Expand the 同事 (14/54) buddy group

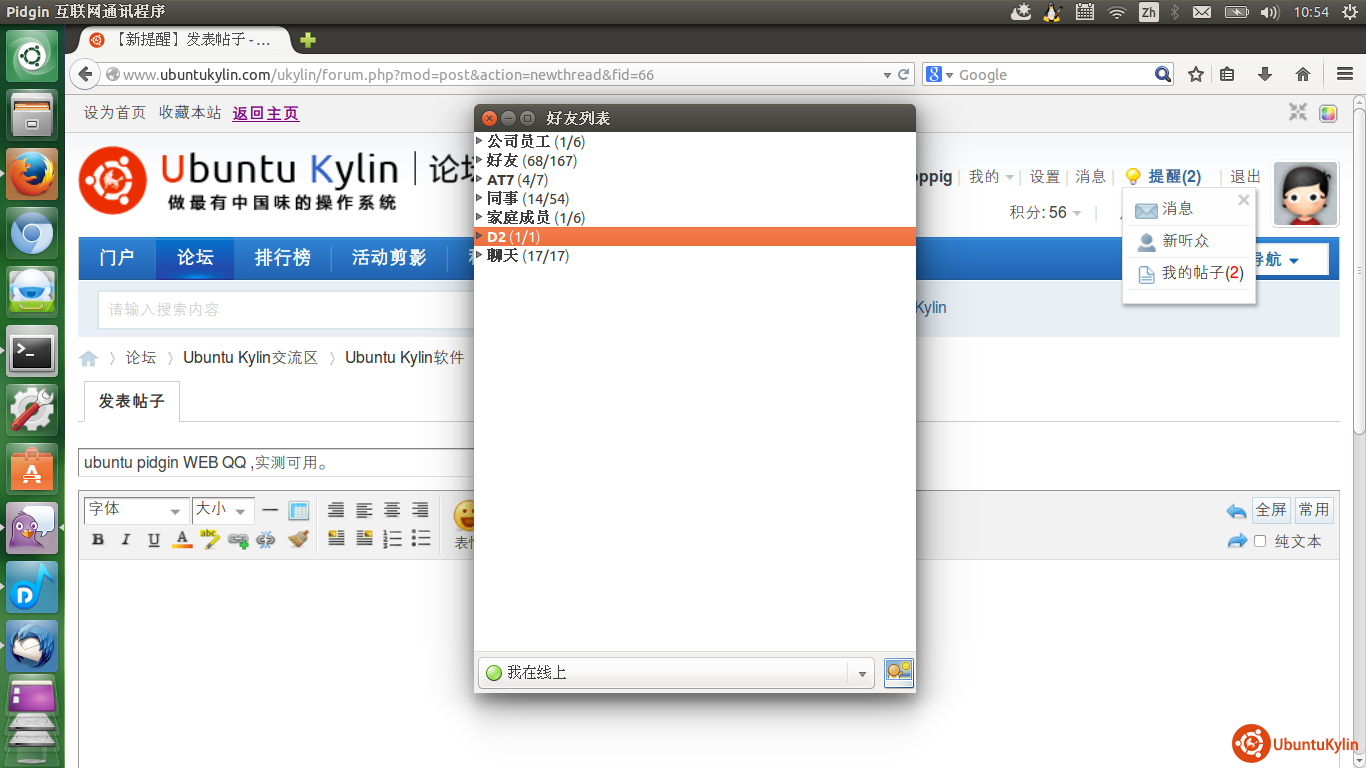(x=480, y=198)
